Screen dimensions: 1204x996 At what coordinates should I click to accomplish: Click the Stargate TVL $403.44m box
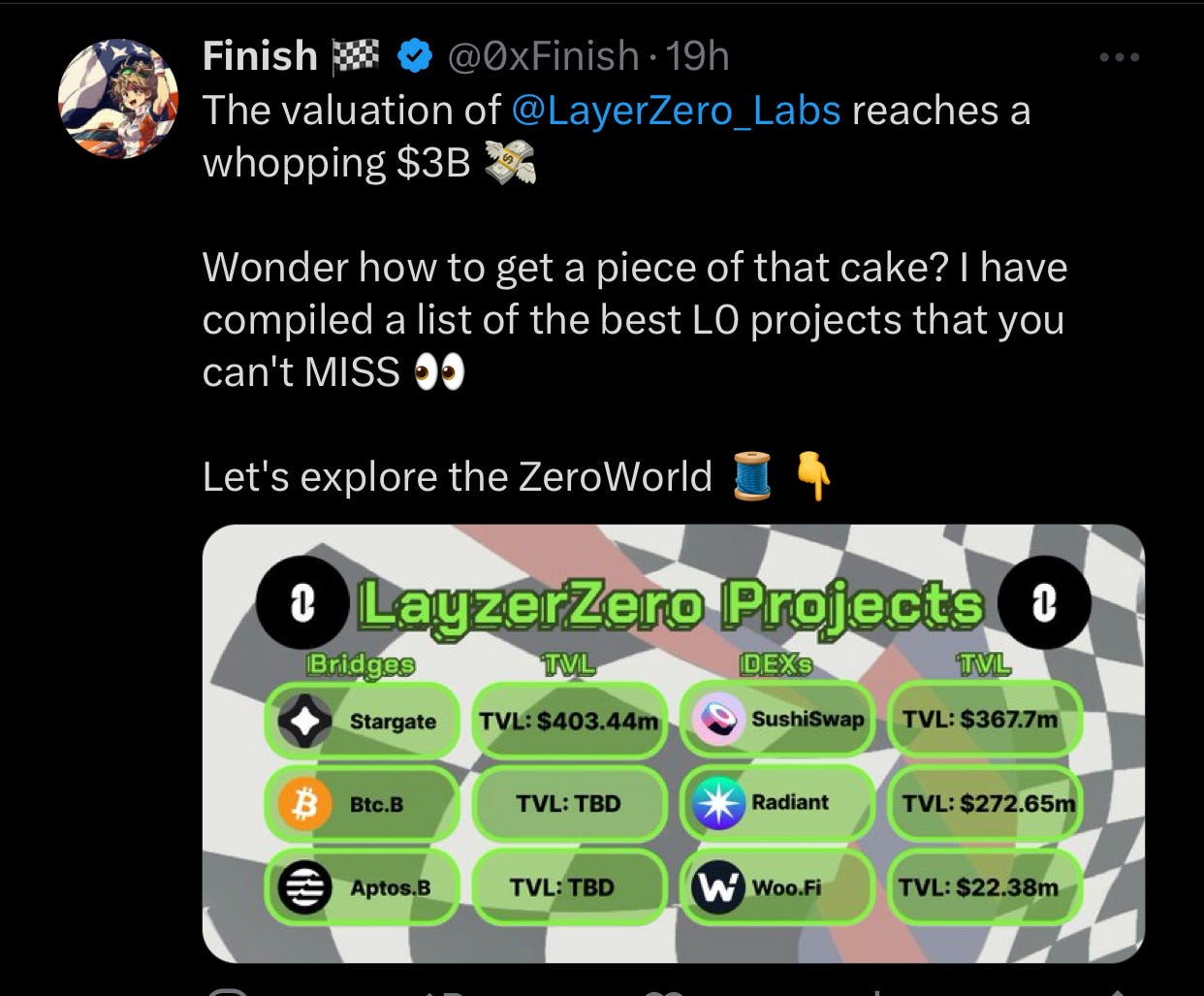(x=569, y=722)
